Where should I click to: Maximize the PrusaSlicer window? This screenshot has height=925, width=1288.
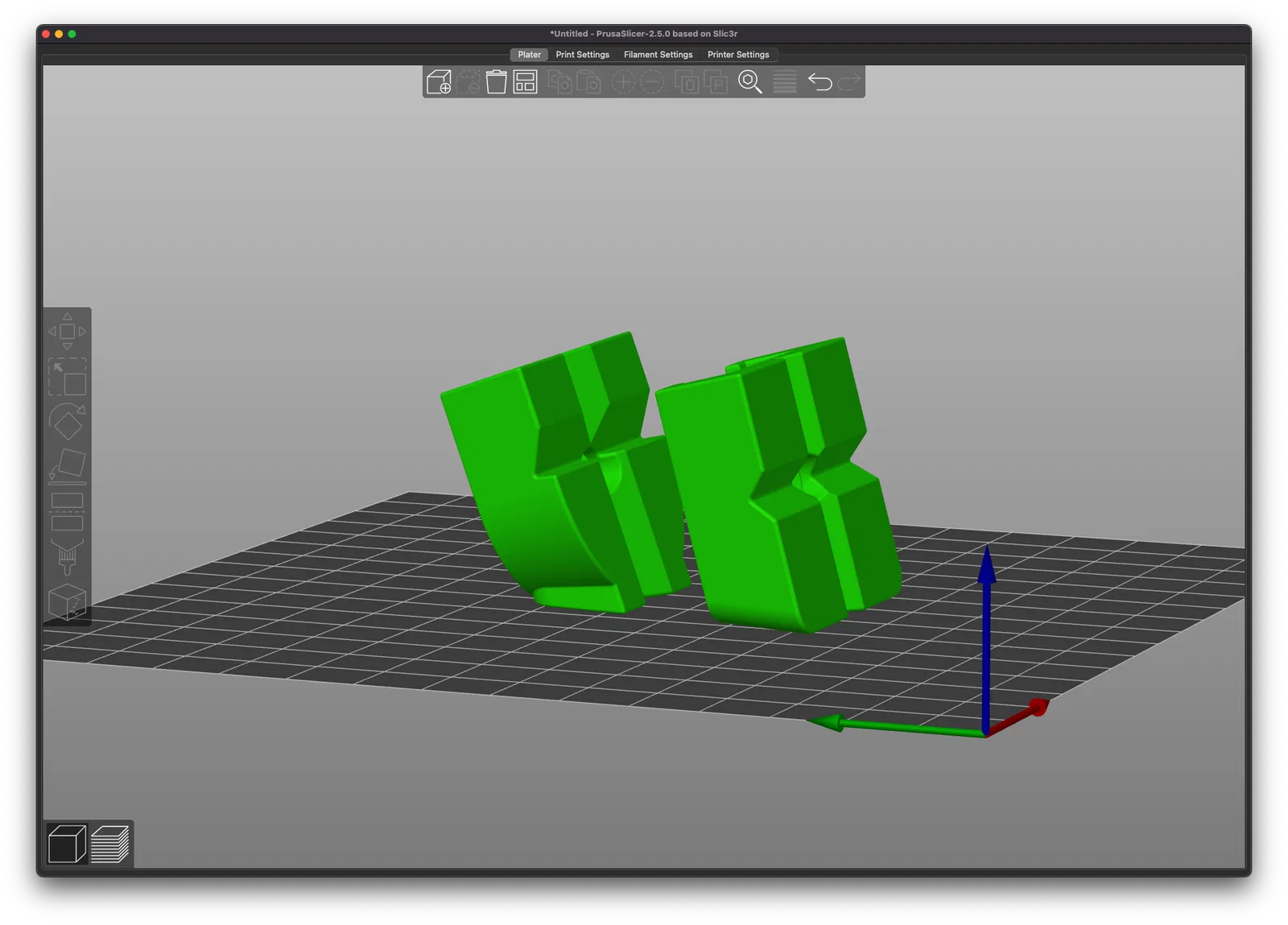[x=72, y=34]
